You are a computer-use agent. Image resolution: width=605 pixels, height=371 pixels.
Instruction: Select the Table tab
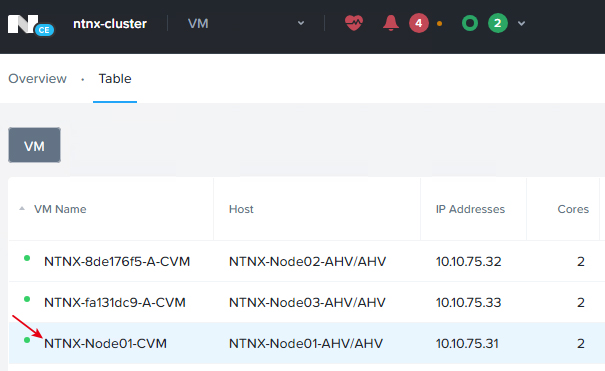click(x=115, y=79)
